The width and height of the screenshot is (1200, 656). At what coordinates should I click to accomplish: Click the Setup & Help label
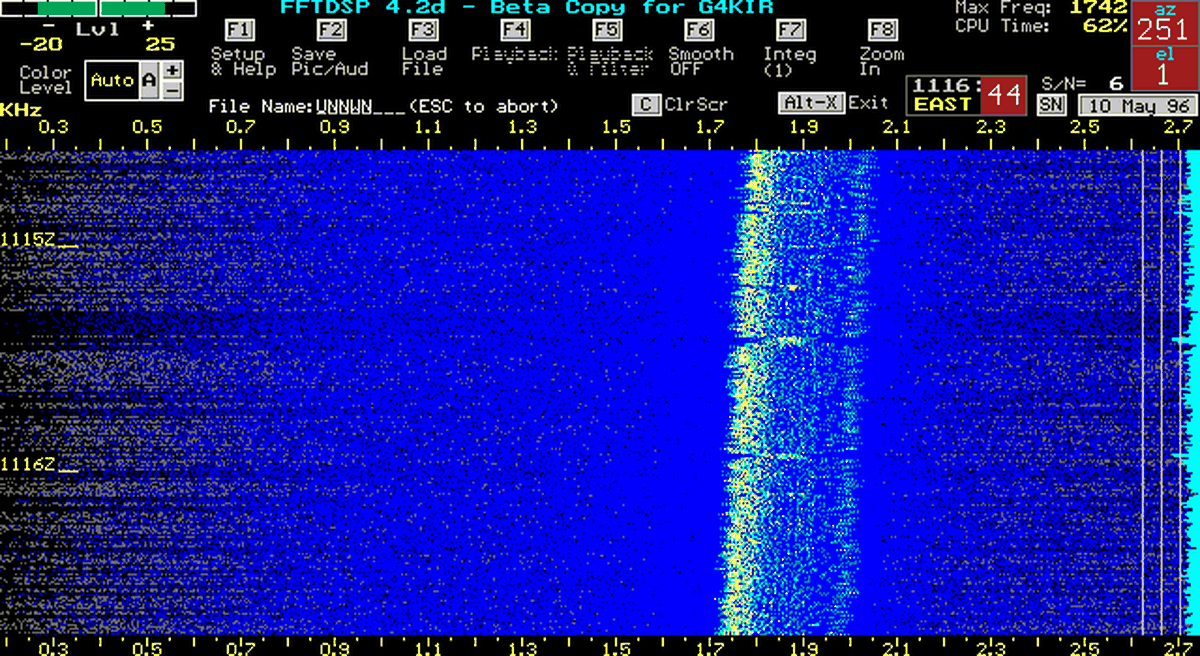pos(238,62)
